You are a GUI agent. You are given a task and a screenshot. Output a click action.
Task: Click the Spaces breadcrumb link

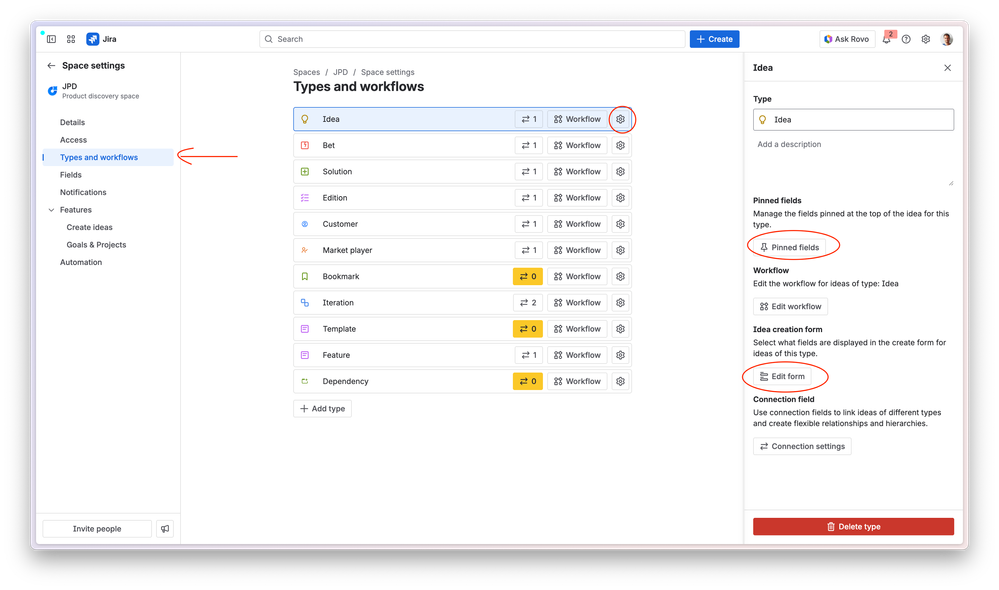coord(306,72)
